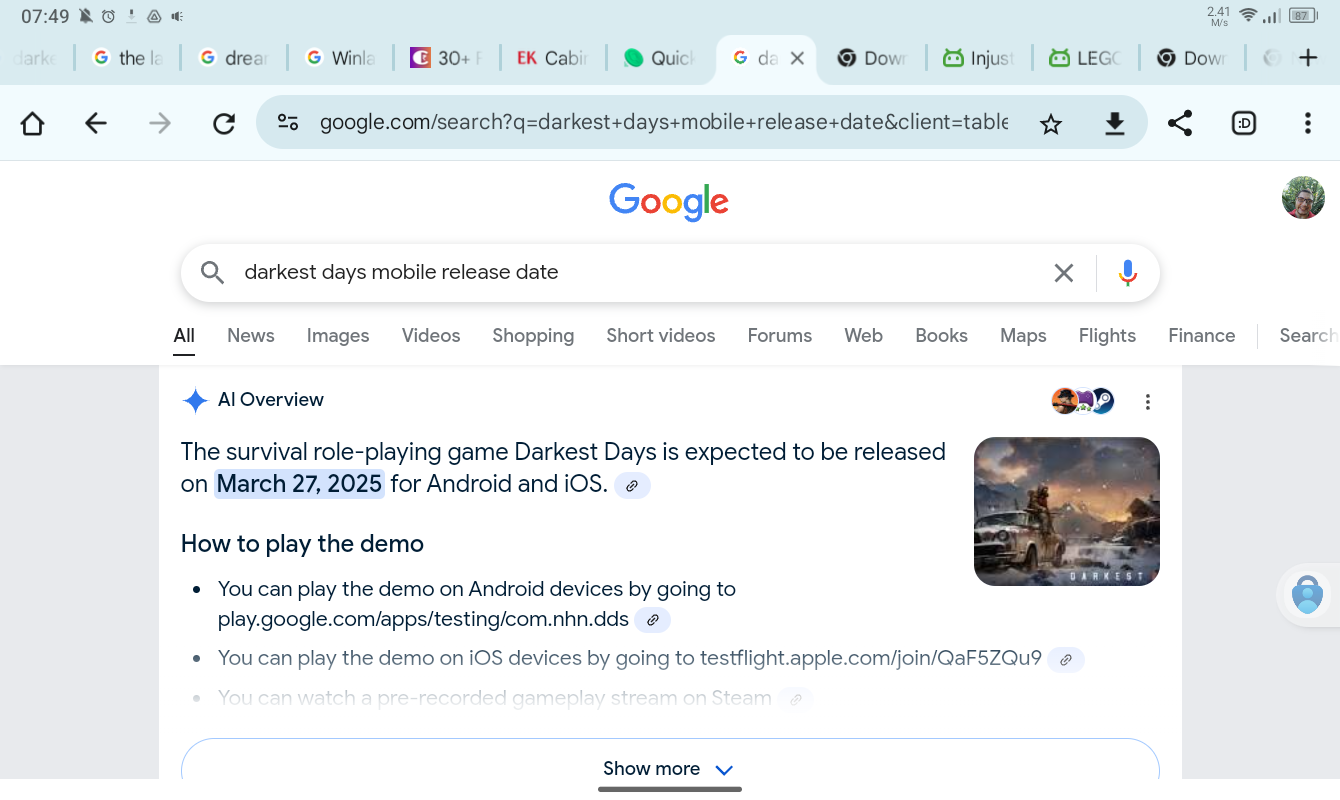Image resolution: width=1340 pixels, height=800 pixels.
Task: Switch to the Images tab
Action: coord(338,336)
